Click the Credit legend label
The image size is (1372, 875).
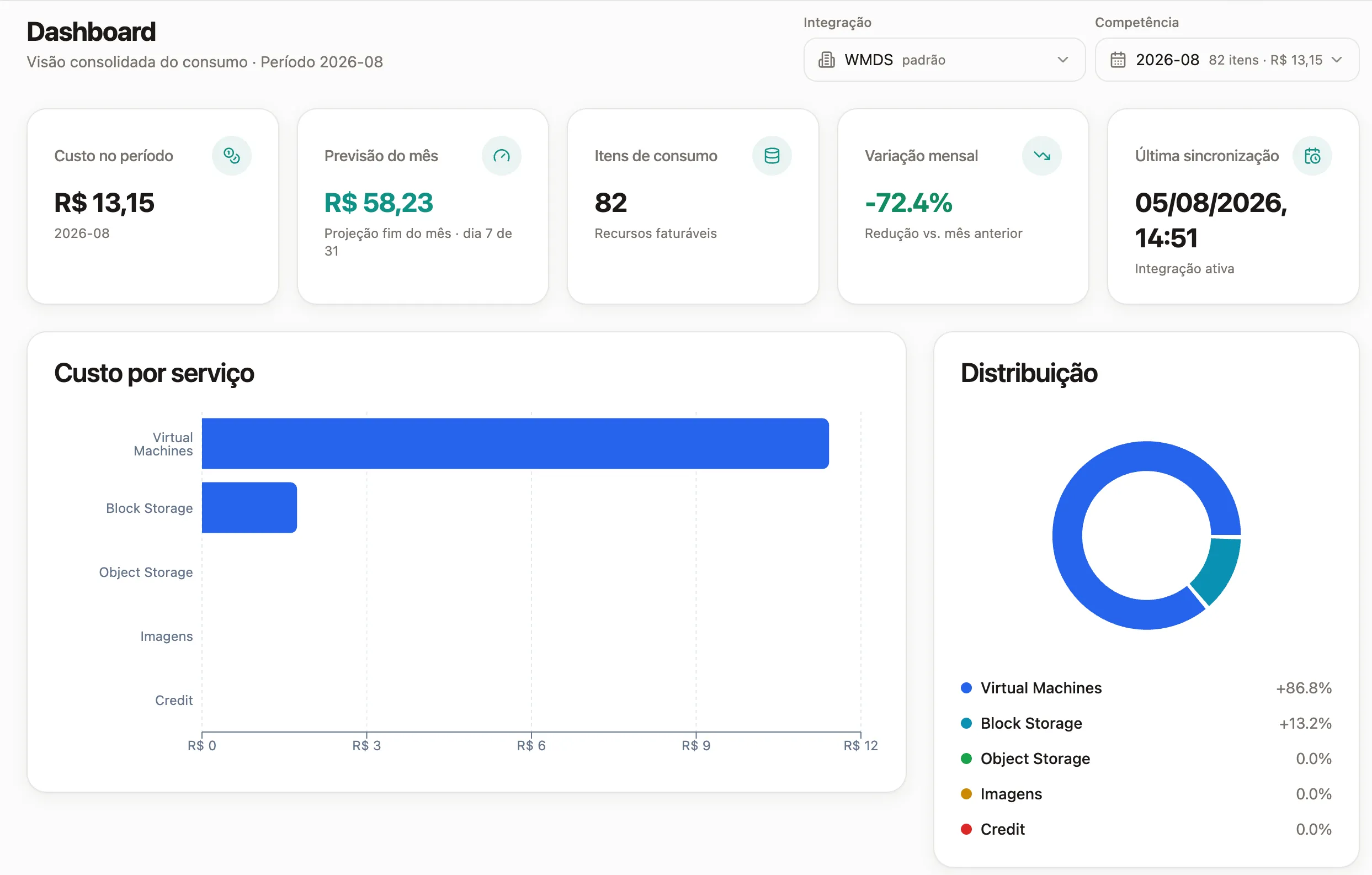(1003, 829)
